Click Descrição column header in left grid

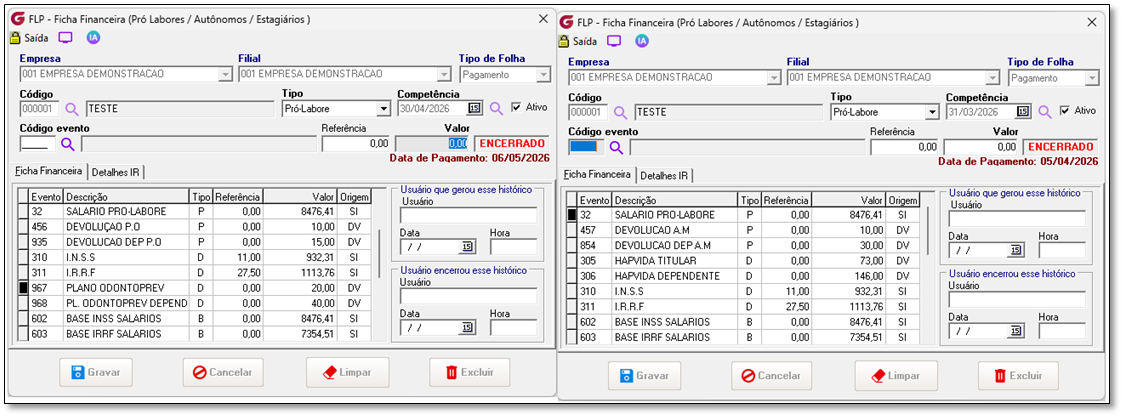127,196
